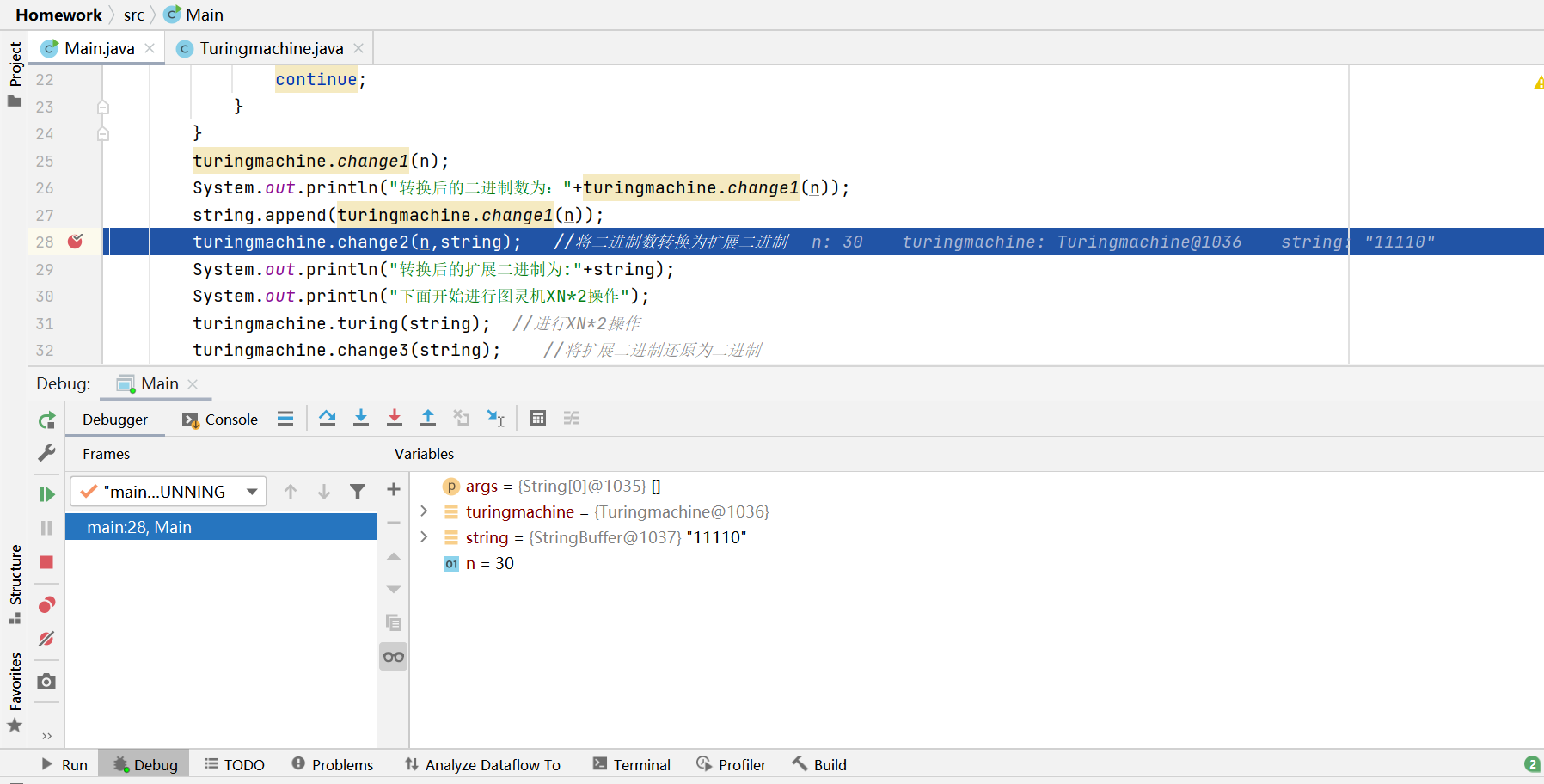Select frame main:28, Main
1544x784 pixels.
point(221,527)
